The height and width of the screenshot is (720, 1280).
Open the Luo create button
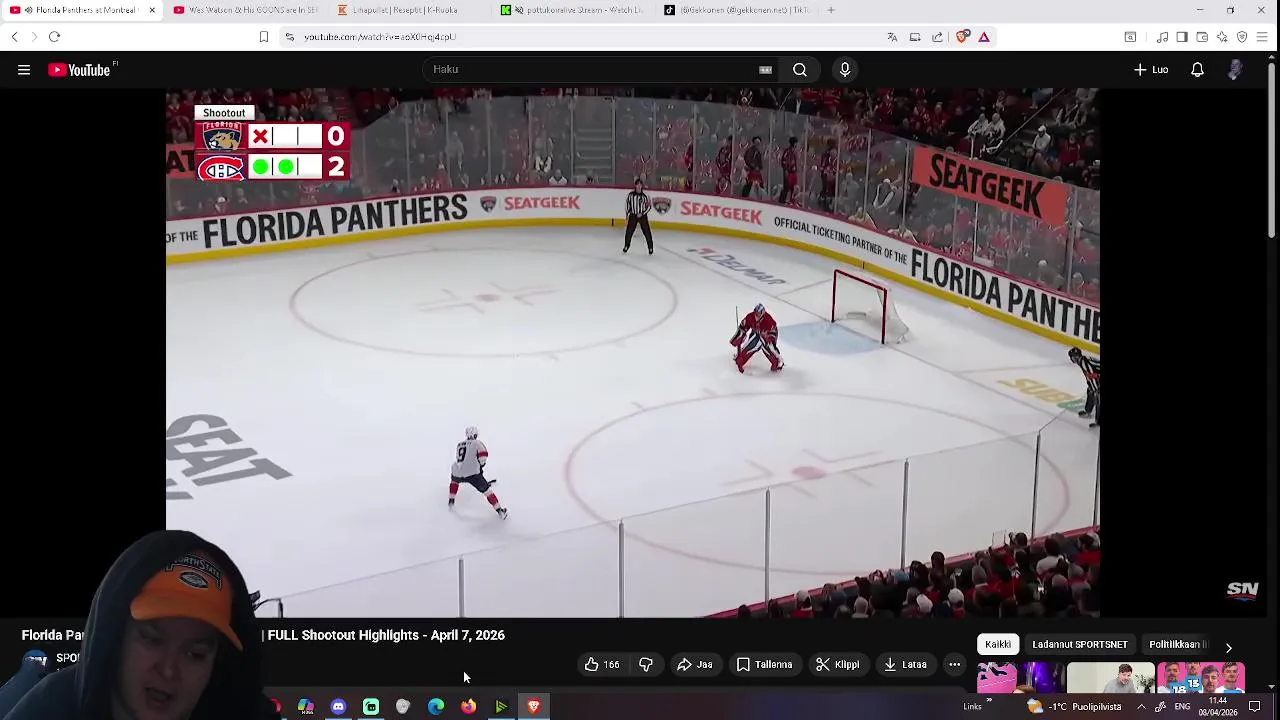[1151, 70]
